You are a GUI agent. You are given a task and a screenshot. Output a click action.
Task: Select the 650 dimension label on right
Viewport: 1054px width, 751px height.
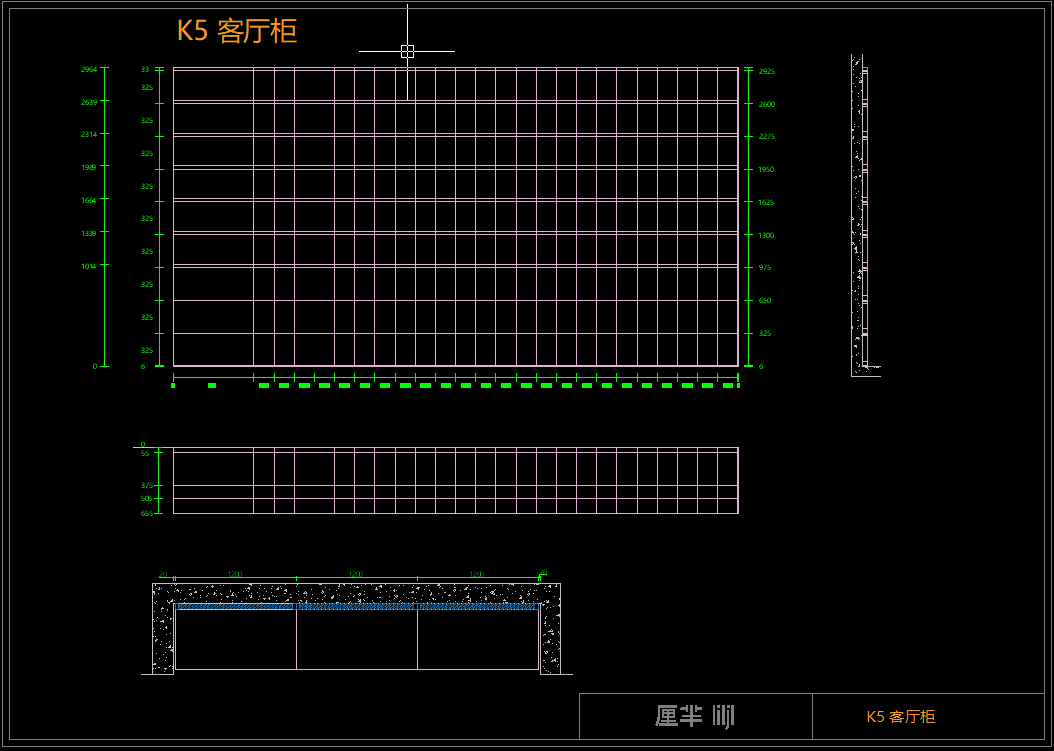click(765, 301)
